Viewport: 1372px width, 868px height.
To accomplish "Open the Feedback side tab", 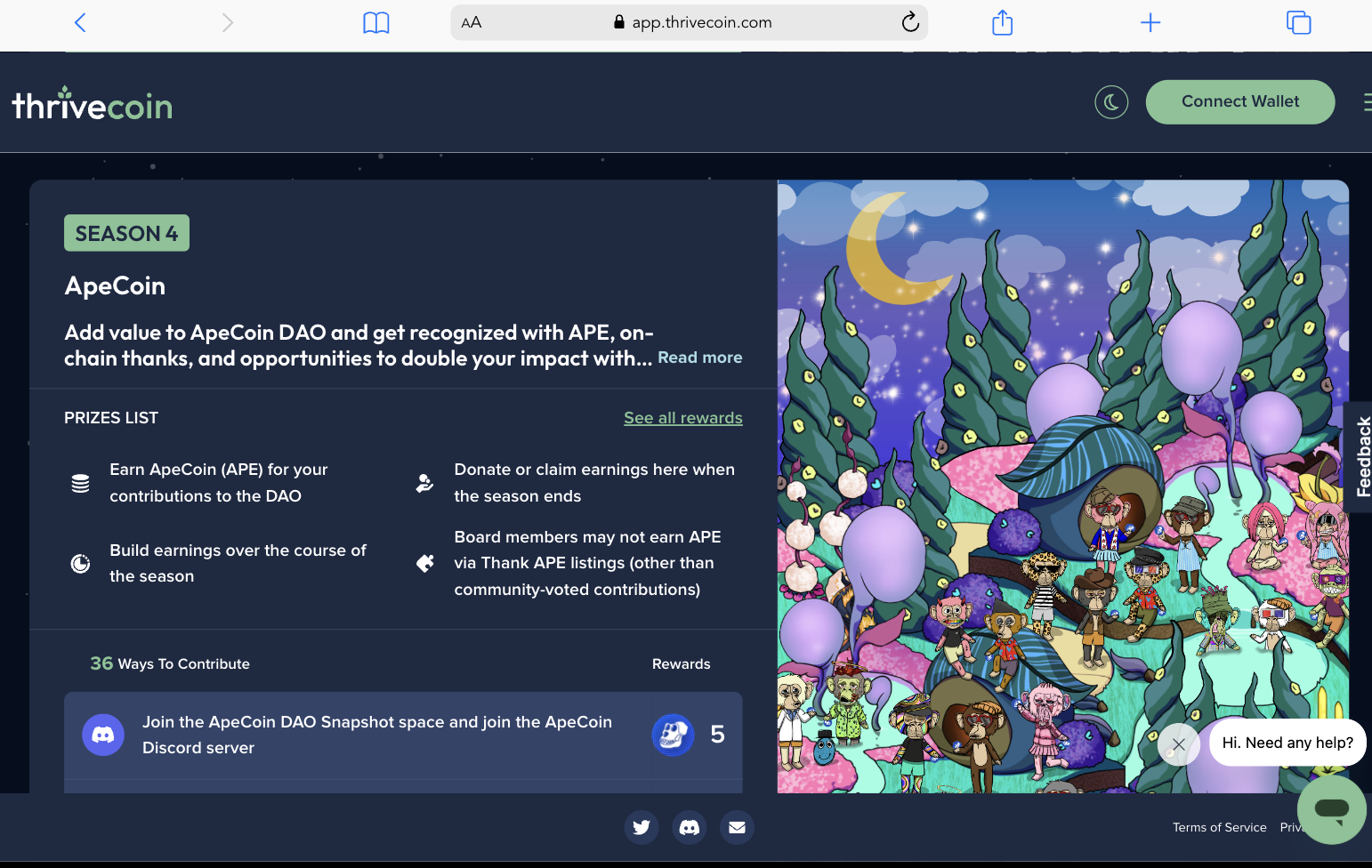I will pyautogui.click(x=1360, y=456).
